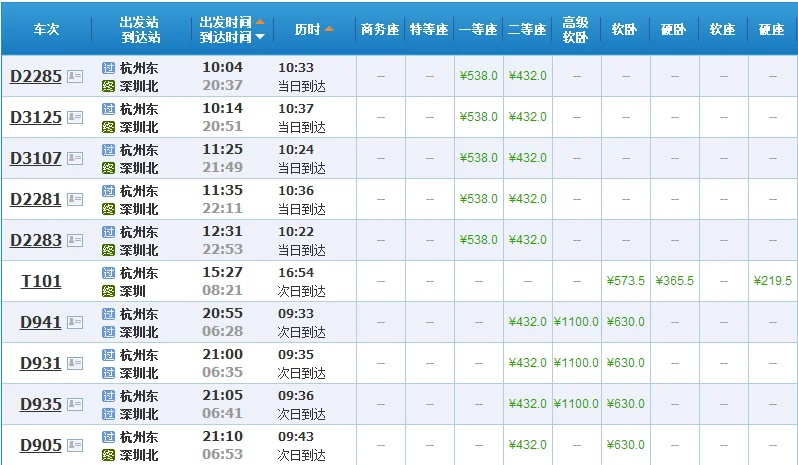Open train D2283 details link

36,240
